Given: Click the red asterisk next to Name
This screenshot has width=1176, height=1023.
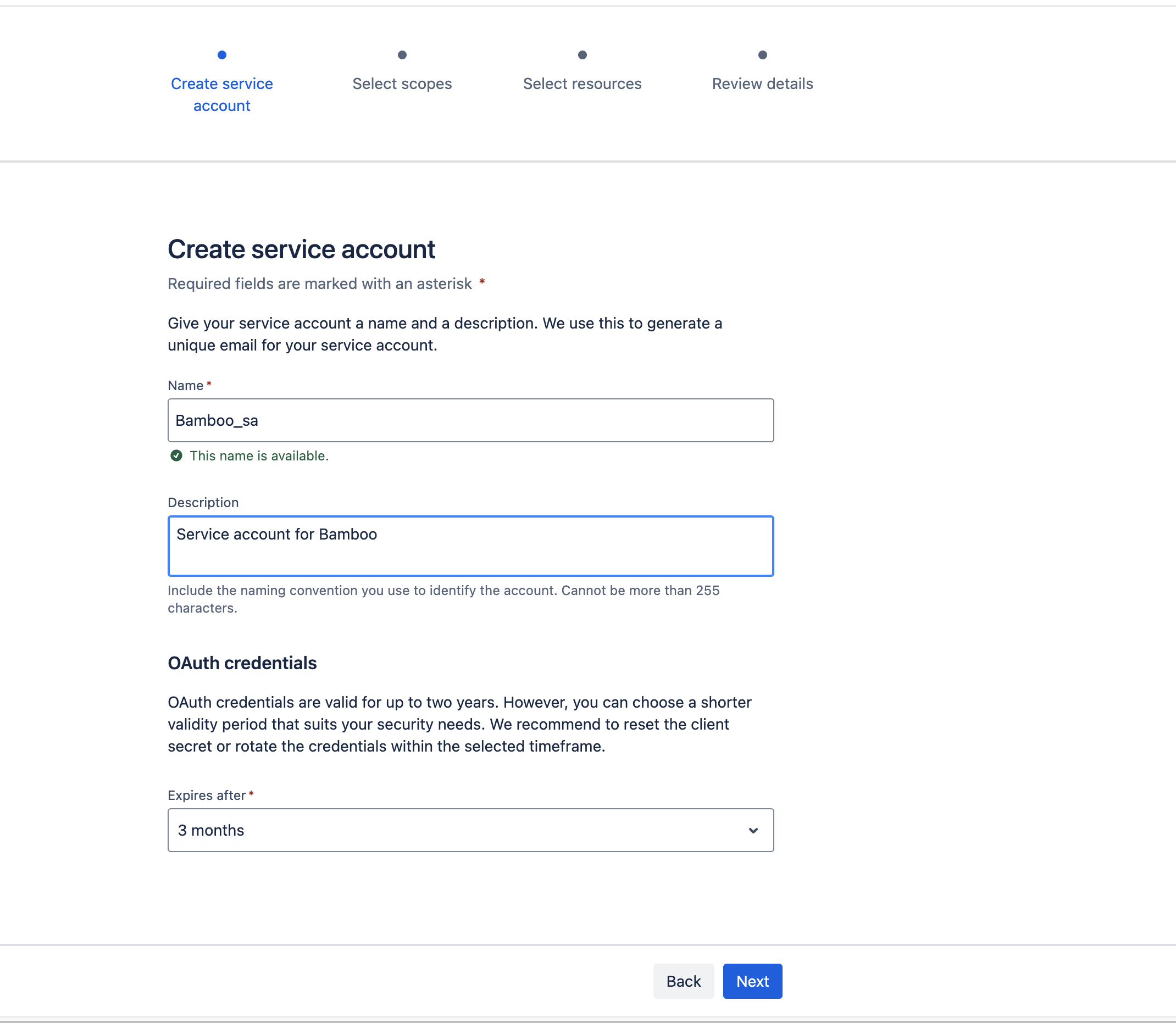Looking at the screenshot, I should (208, 385).
